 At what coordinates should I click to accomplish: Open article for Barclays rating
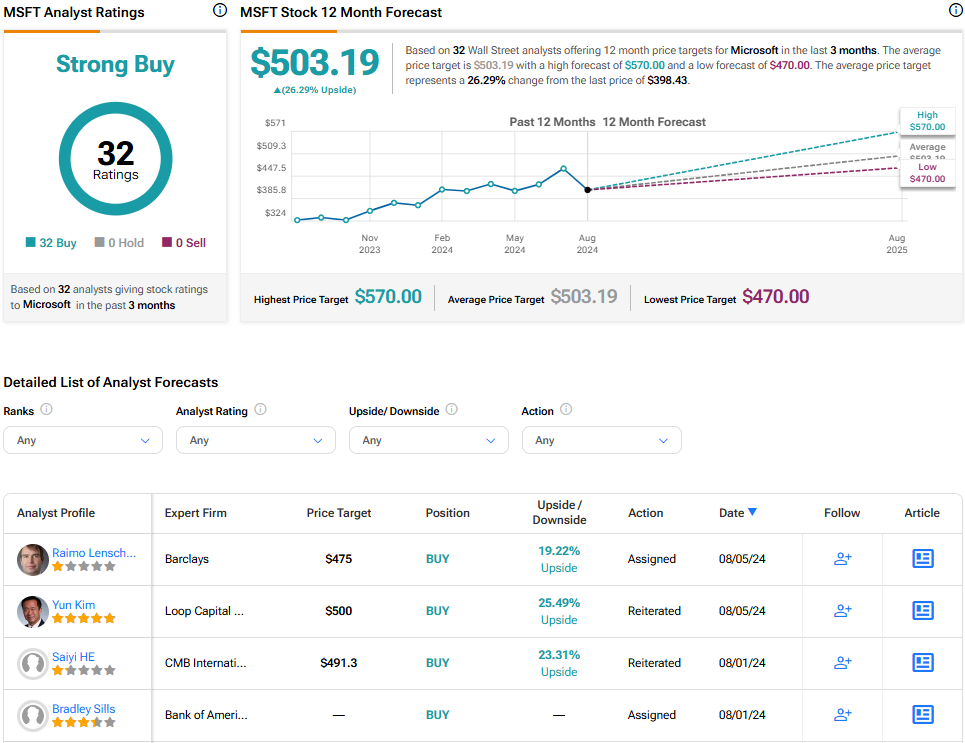[x=922, y=559]
